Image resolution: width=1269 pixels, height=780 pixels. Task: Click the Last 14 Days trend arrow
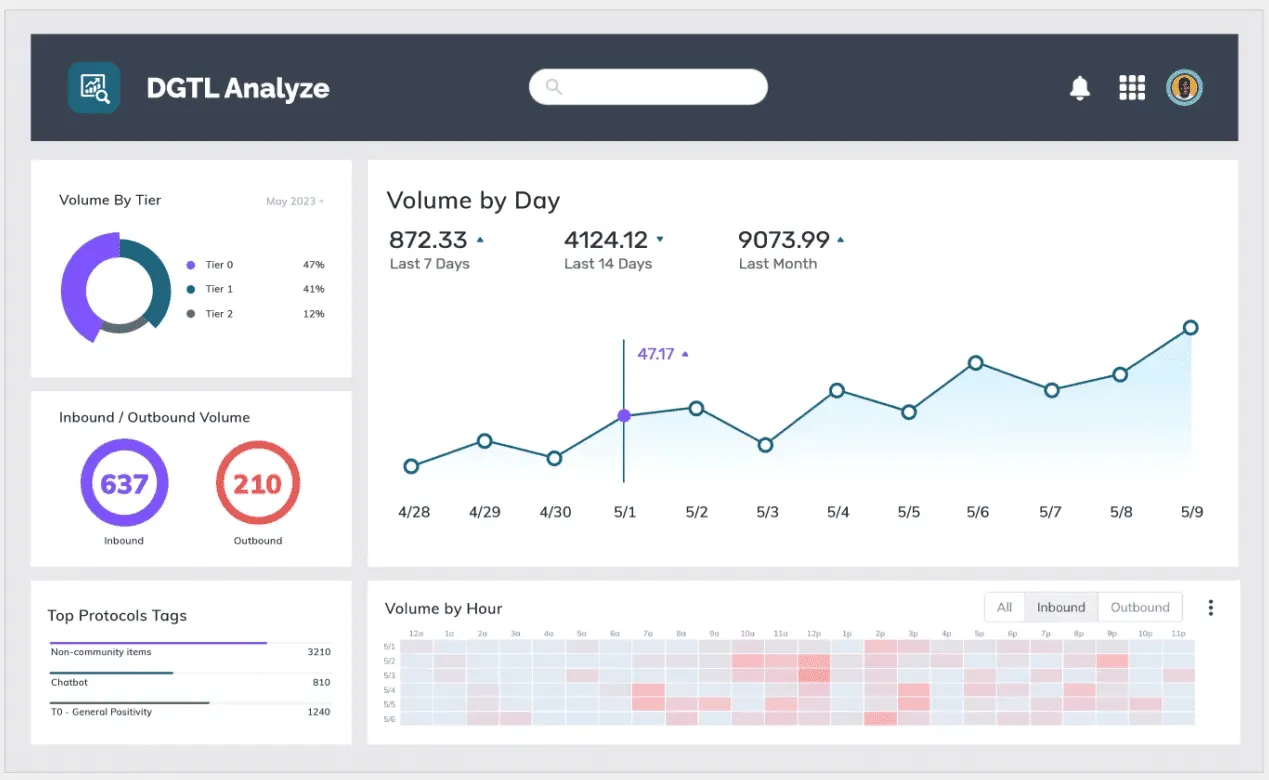point(660,240)
